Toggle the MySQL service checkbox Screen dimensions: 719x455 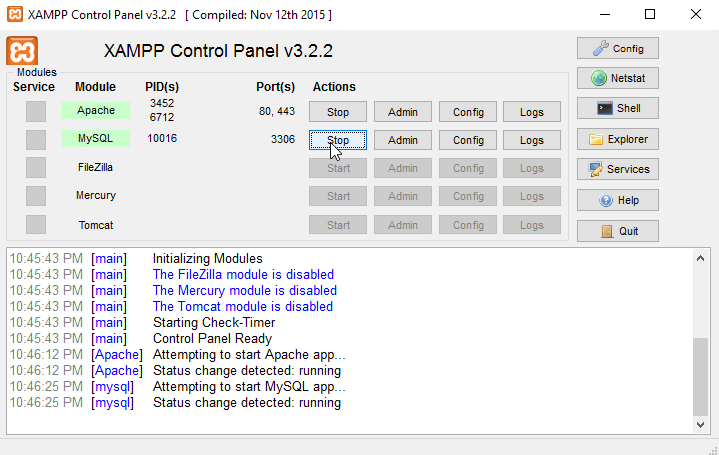pyautogui.click(x=36, y=139)
